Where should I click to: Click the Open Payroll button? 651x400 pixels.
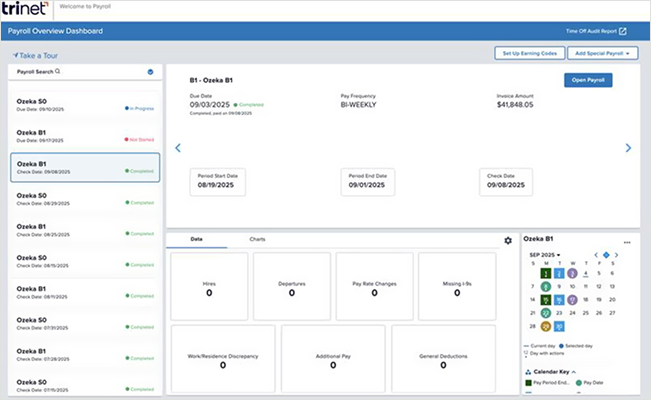point(588,80)
